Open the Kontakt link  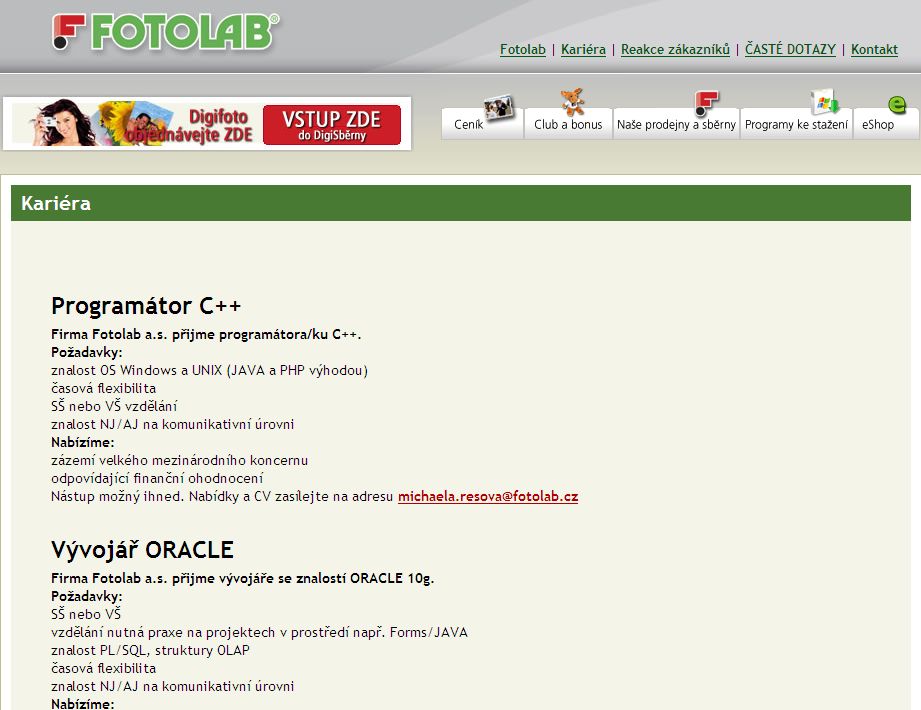(874, 49)
